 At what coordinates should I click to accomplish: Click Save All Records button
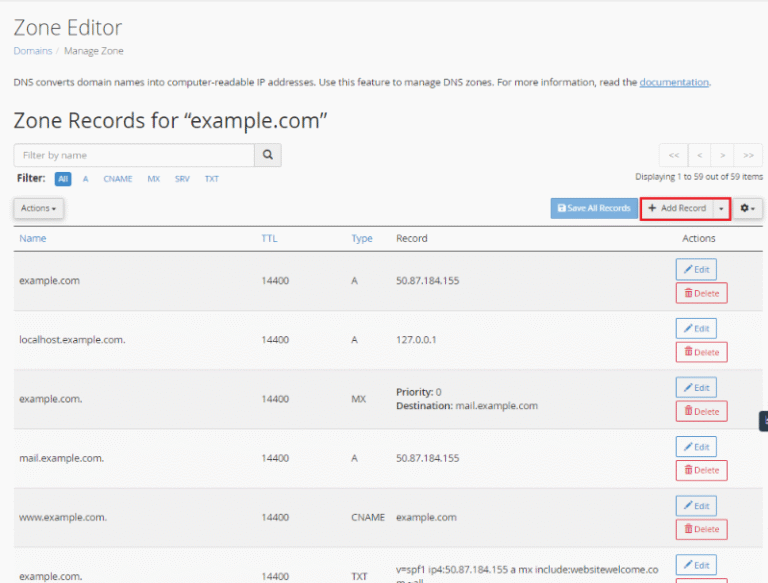pyautogui.click(x=593, y=208)
